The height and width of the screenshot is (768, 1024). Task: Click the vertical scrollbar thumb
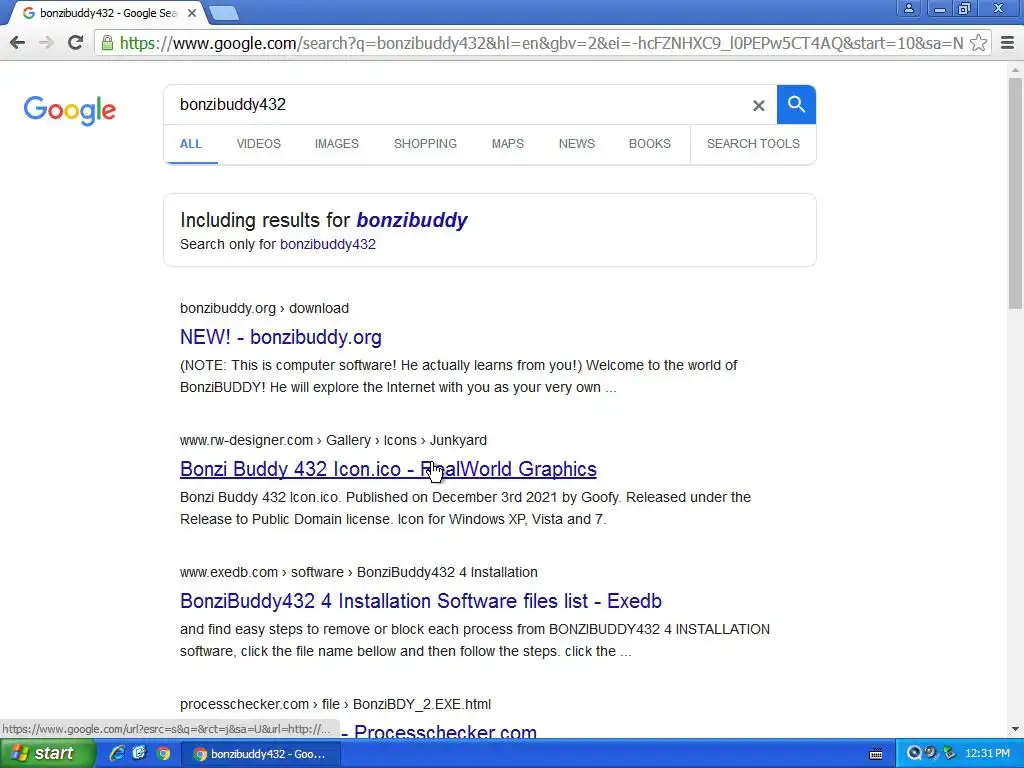click(1015, 193)
